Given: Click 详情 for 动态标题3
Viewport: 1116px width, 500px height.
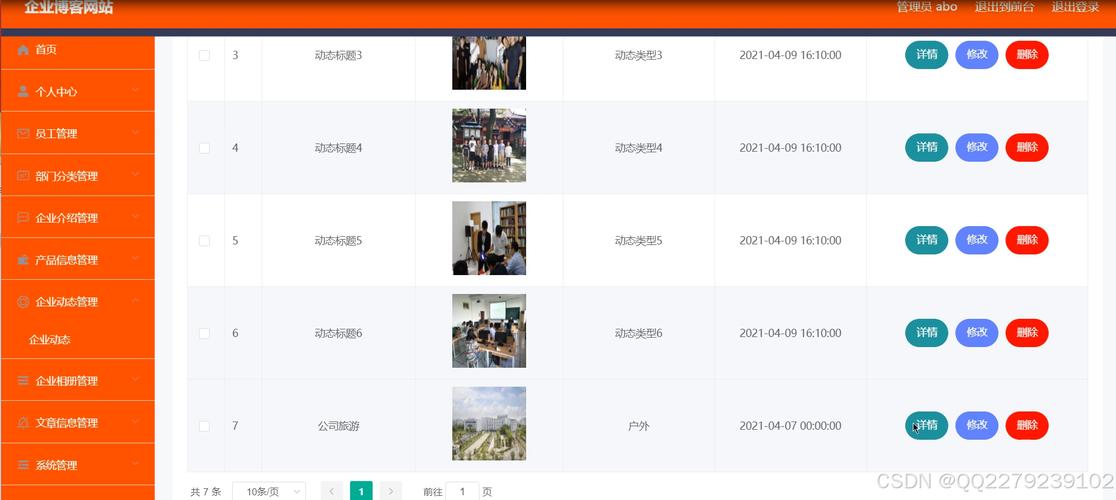Looking at the screenshot, I should 926,55.
